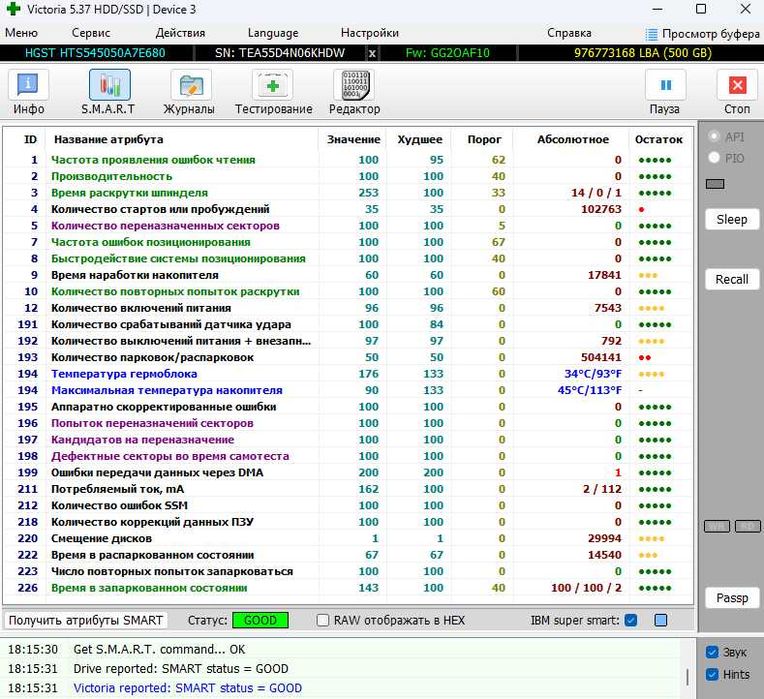The height and width of the screenshot is (699, 764).
Task: Select row Ошибки передачи данных через DMA
Action: click(x=348, y=472)
